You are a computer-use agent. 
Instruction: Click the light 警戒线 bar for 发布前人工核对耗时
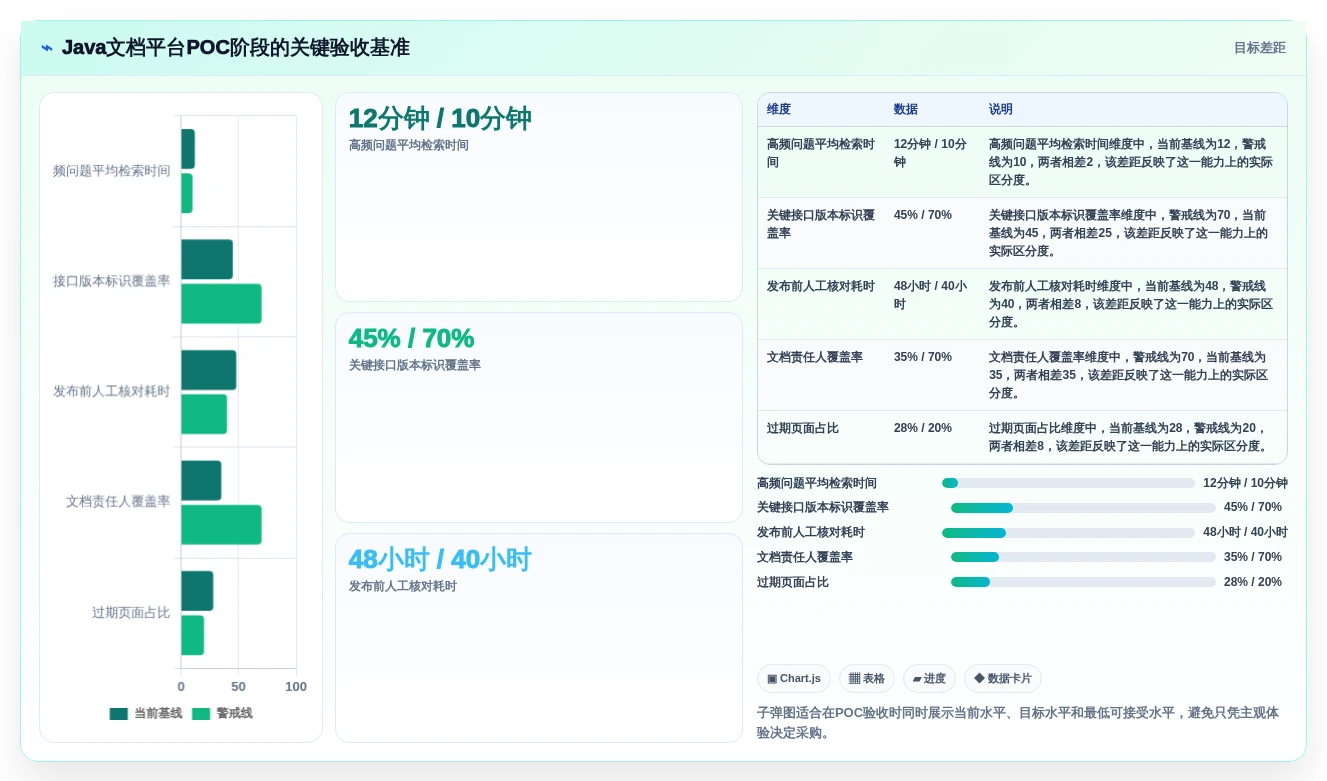point(204,414)
